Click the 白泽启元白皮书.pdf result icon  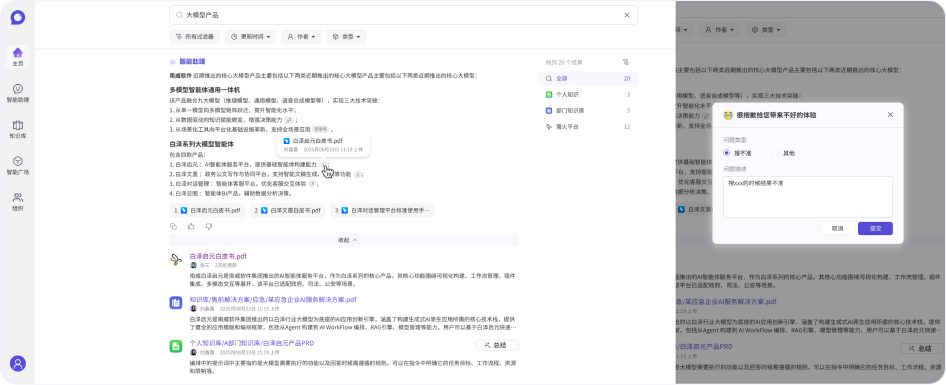point(176,259)
